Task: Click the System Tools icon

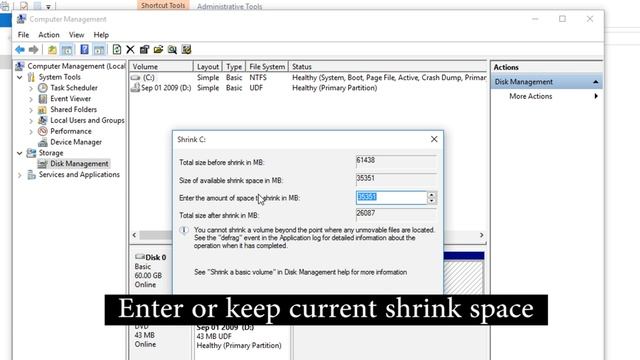Action: click(31, 77)
